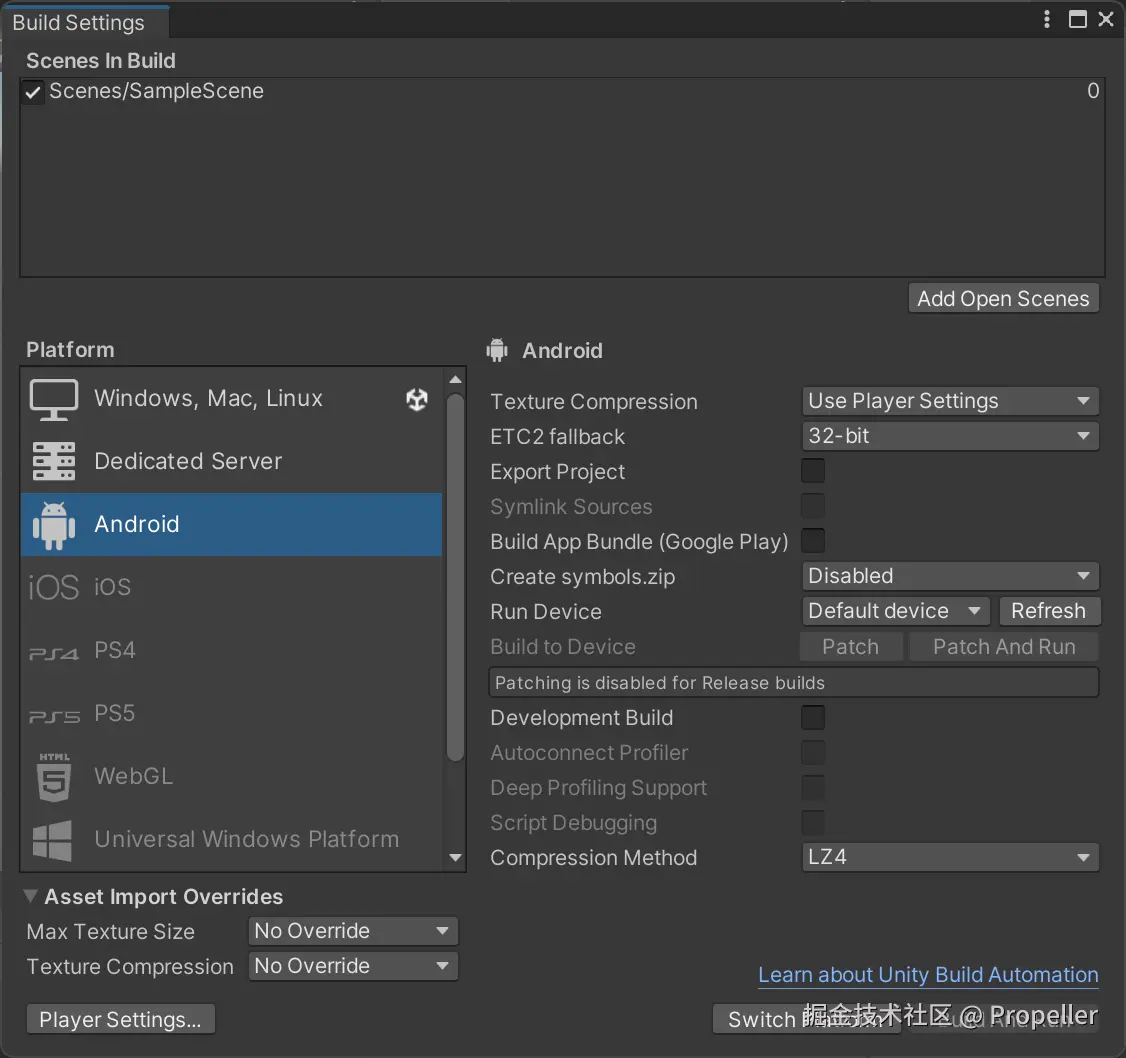This screenshot has width=1126, height=1058.
Task: Click the Android robot icon in platform list
Action: tap(54, 525)
